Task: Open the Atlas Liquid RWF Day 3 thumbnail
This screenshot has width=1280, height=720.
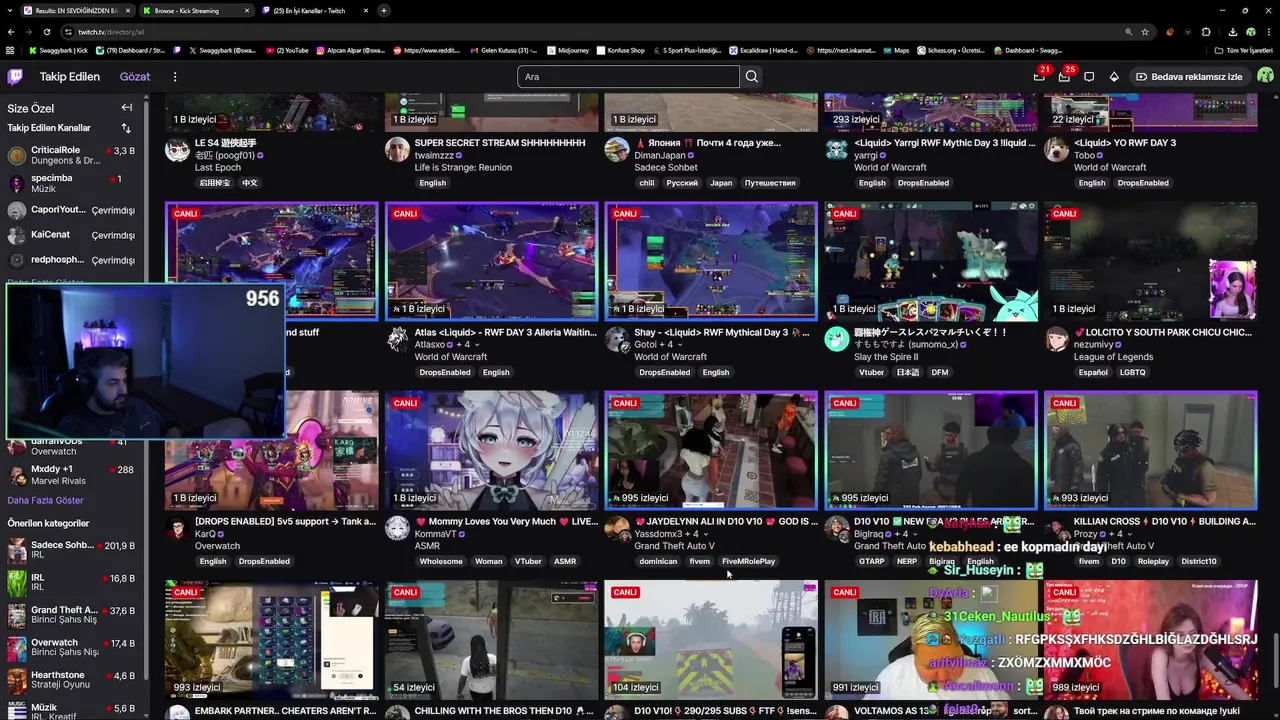Action: coord(491,261)
